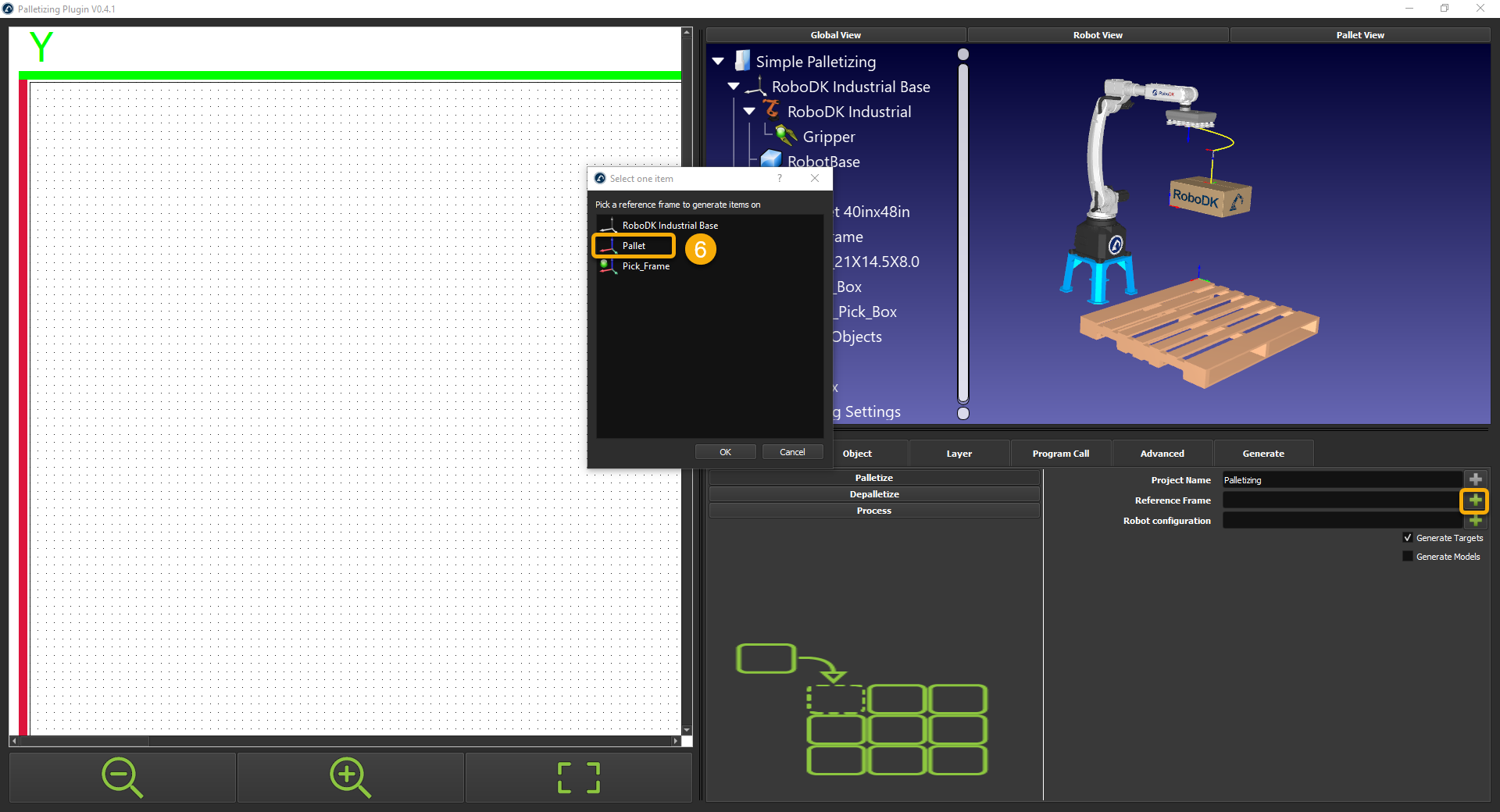Click the station tree vertical scrollbar
This screenshot has height=812, width=1500.
tap(963, 234)
